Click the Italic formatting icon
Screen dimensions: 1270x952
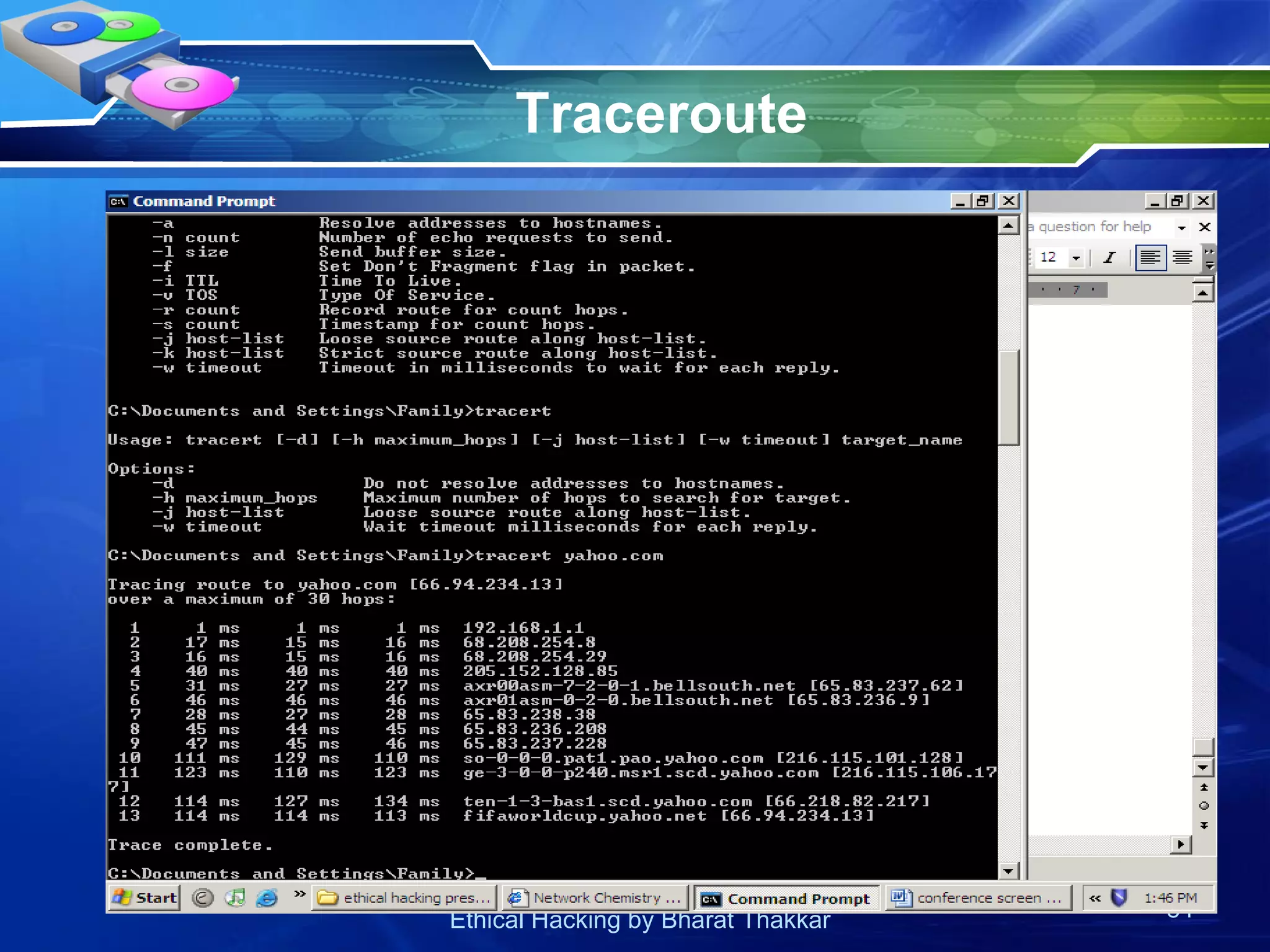1109,257
